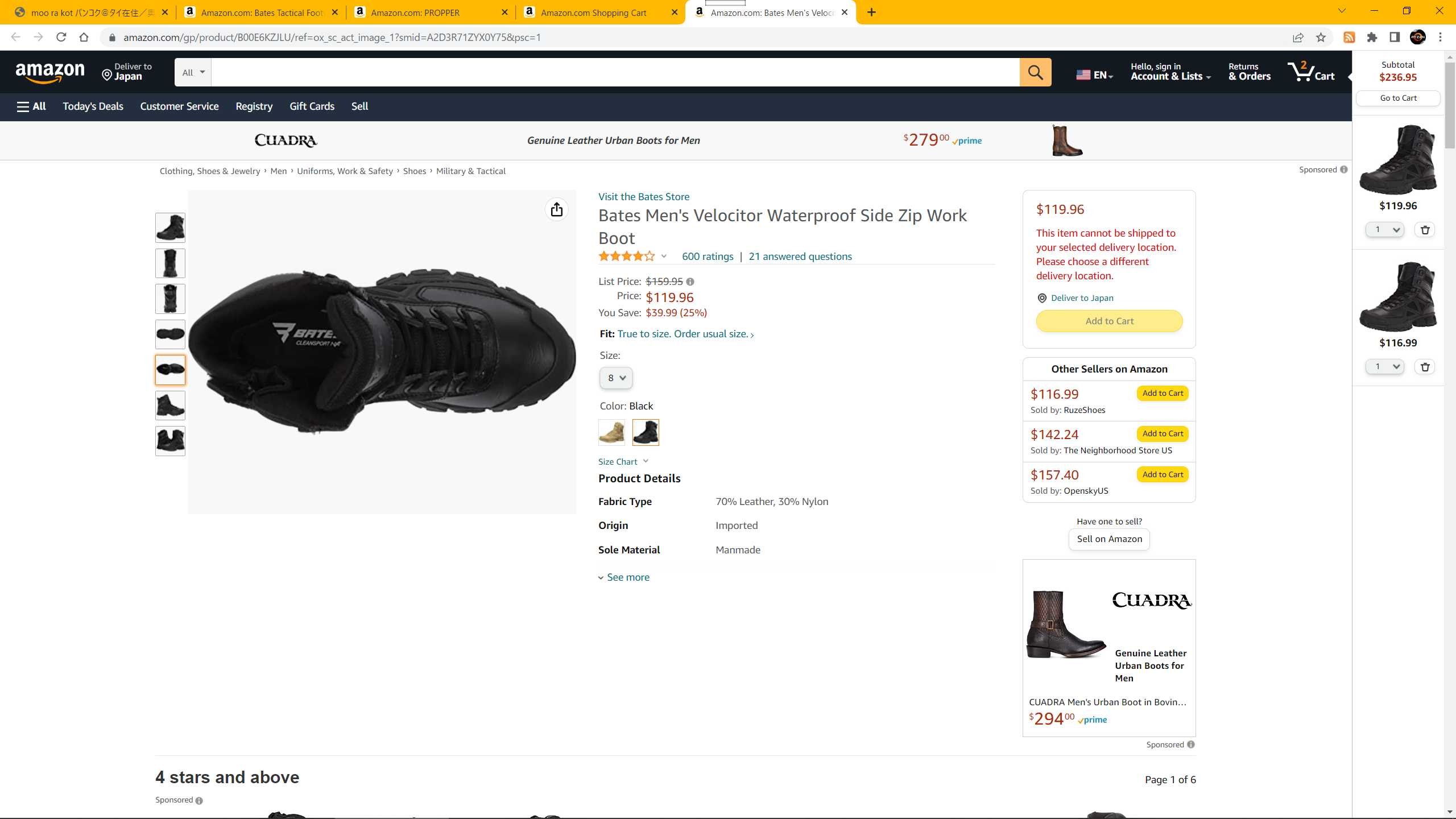Expand Account & Lists dropdown
The height and width of the screenshot is (819, 1456).
point(1170,72)
